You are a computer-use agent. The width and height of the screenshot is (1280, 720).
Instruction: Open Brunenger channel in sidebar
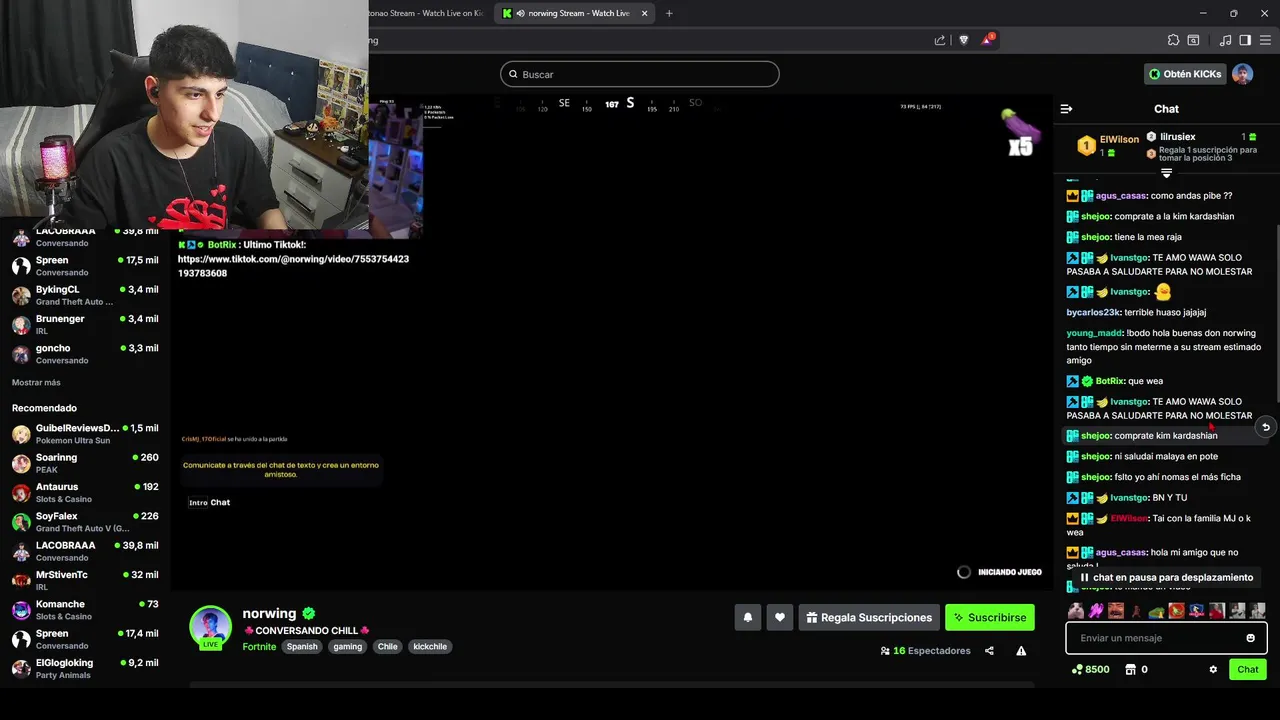pyautogui.click(x=85, y=324)
